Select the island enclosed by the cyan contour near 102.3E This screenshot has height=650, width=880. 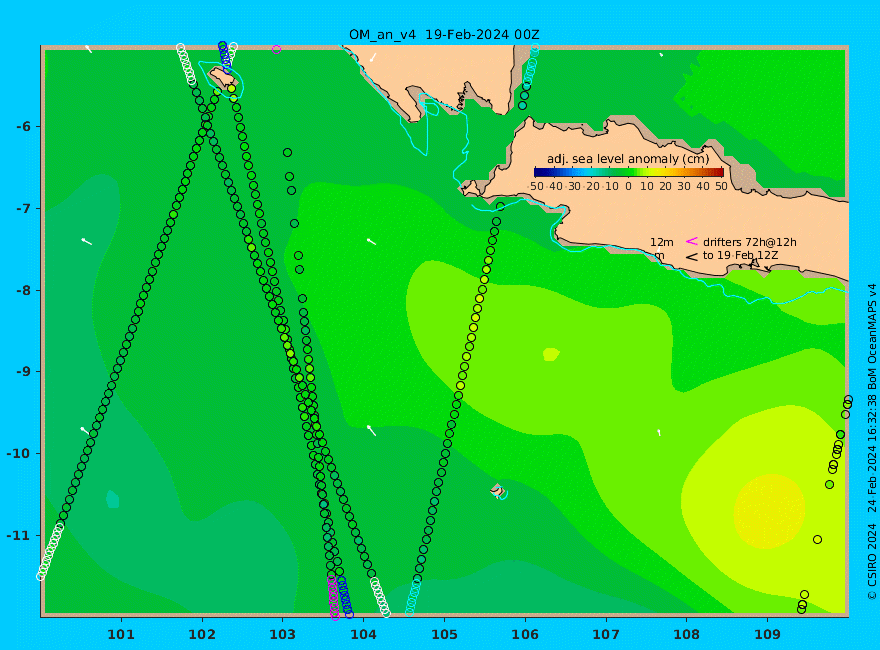(221, 77)
